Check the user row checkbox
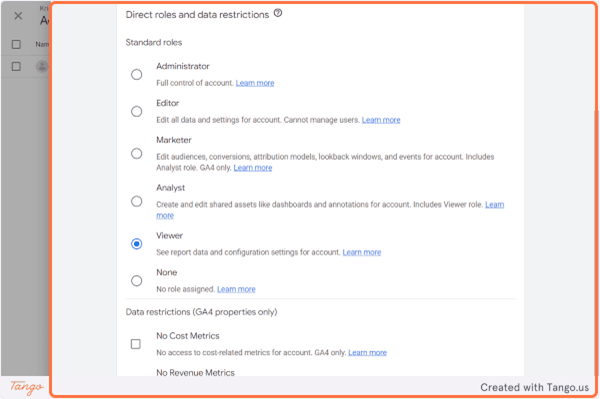This screenshot has height=399, width=600. [16, 67]
